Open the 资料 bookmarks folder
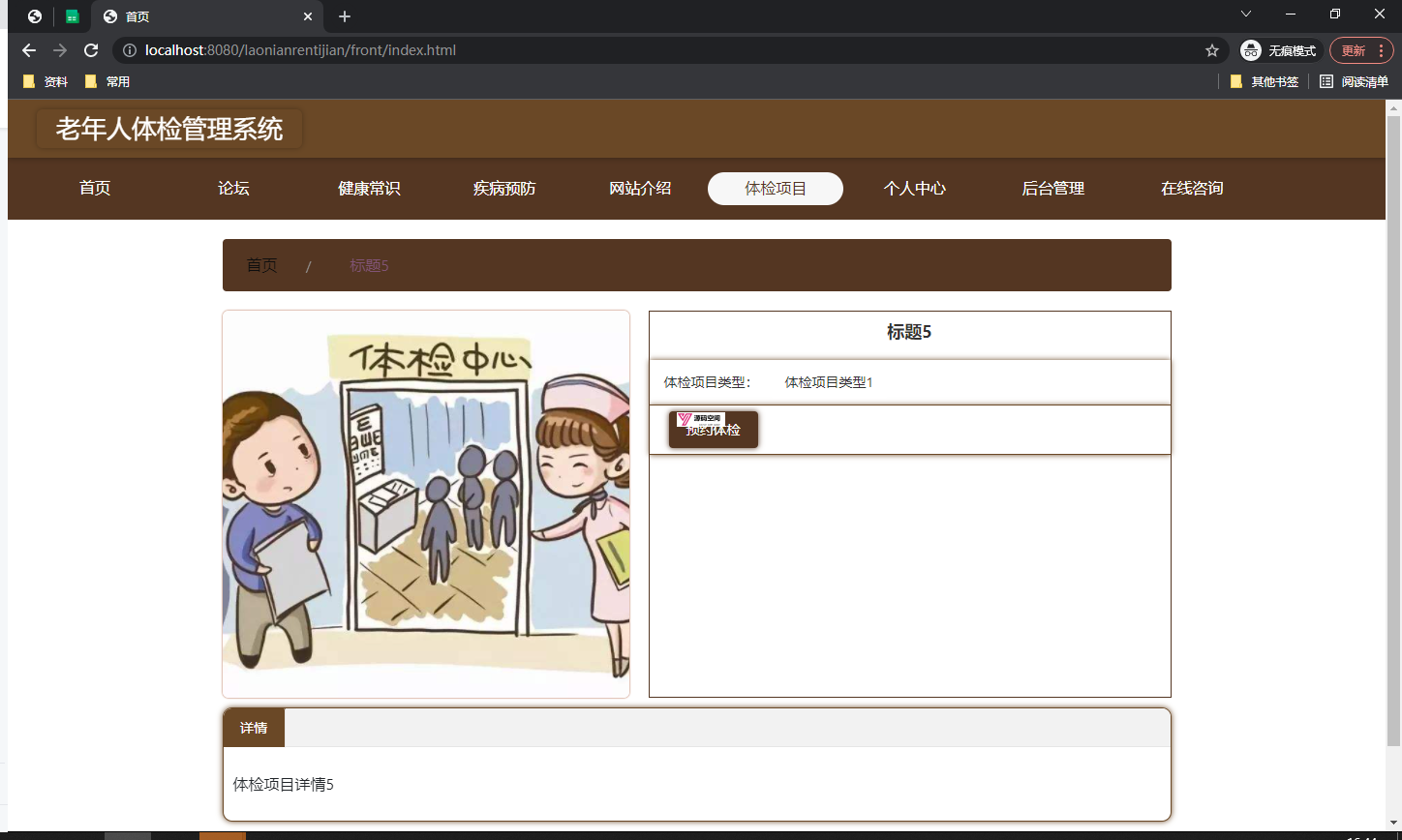The height and width of the screenshot is (840, 1402). pos(45,82)
